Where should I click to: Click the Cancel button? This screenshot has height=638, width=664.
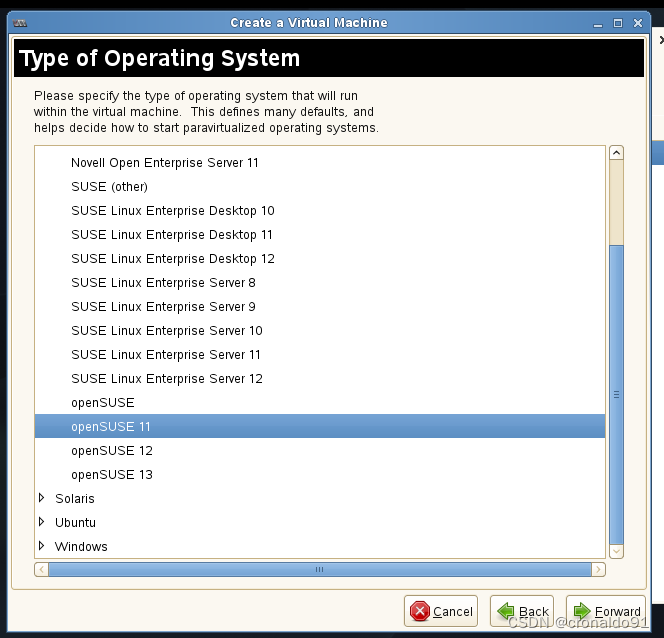(441, 611)
